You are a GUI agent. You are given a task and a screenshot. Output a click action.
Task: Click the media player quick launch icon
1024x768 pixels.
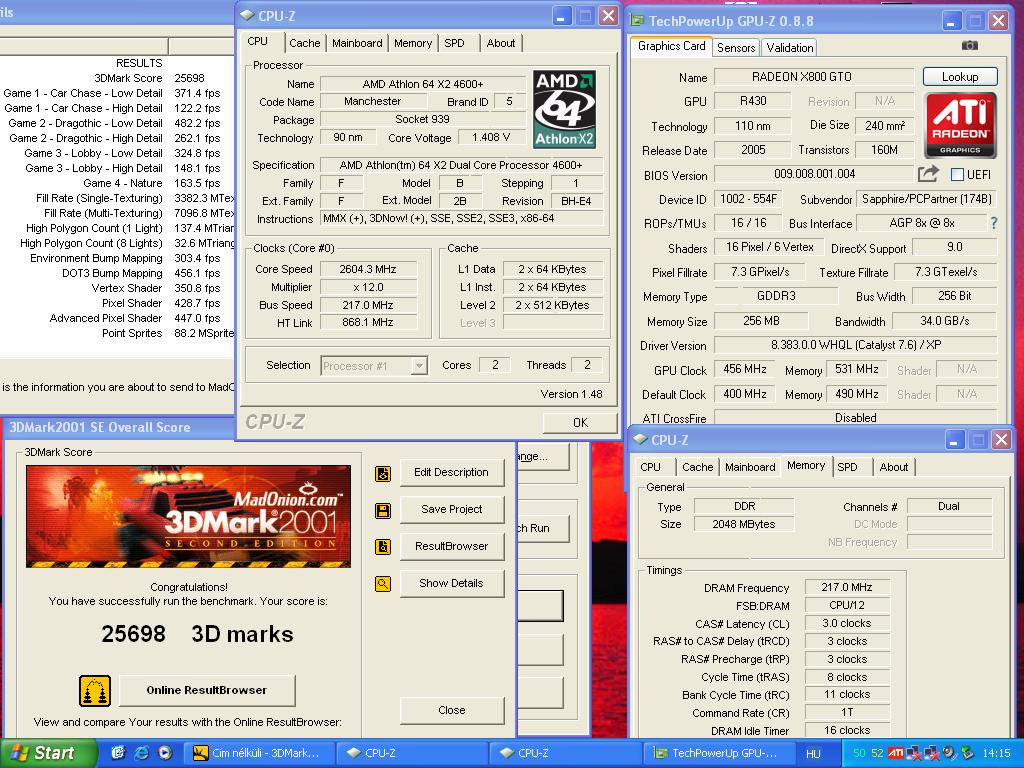165,753
